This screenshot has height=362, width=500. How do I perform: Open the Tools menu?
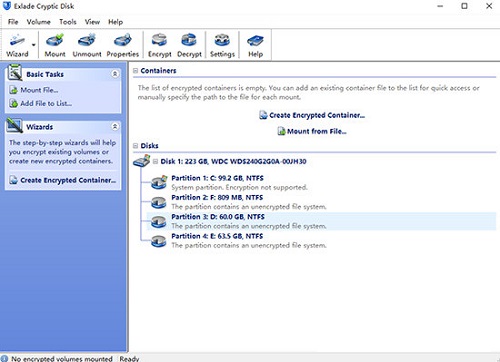click(x=68, y=22)
